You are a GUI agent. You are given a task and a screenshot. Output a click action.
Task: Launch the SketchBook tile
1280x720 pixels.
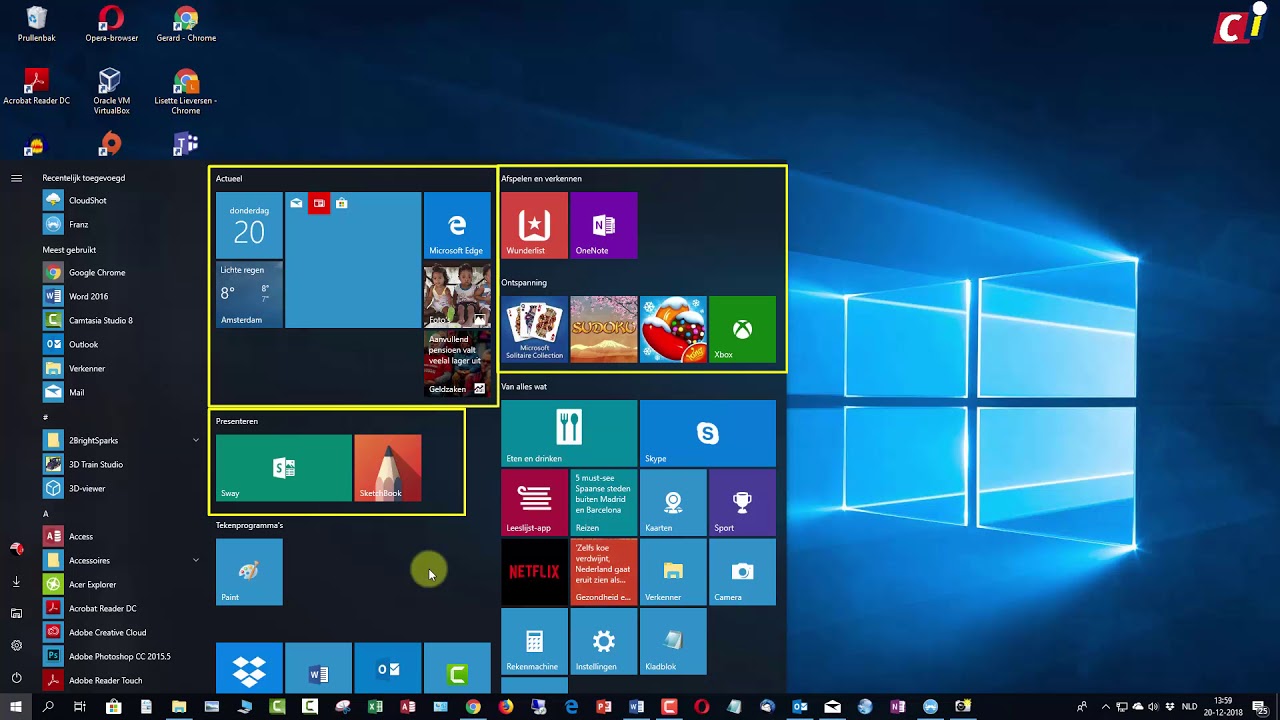click(388, 468)
